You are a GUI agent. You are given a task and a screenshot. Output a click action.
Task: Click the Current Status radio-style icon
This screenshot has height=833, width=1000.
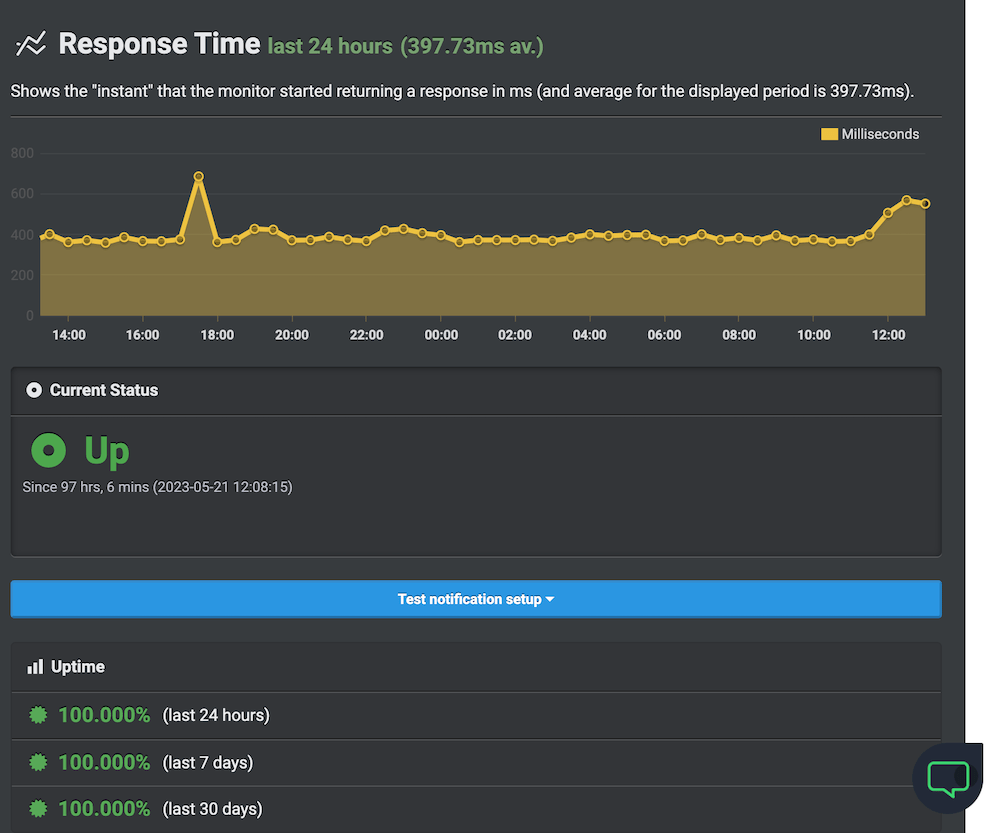34,390
